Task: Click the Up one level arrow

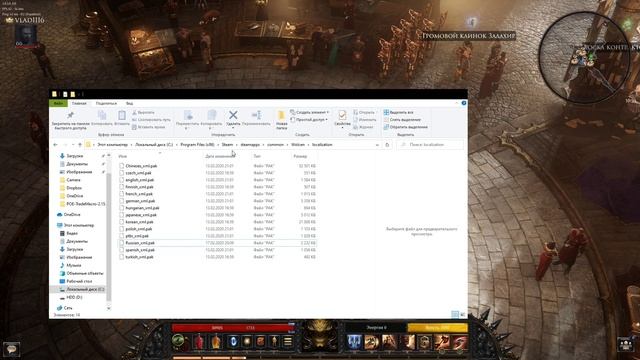Action: (80, 145)
